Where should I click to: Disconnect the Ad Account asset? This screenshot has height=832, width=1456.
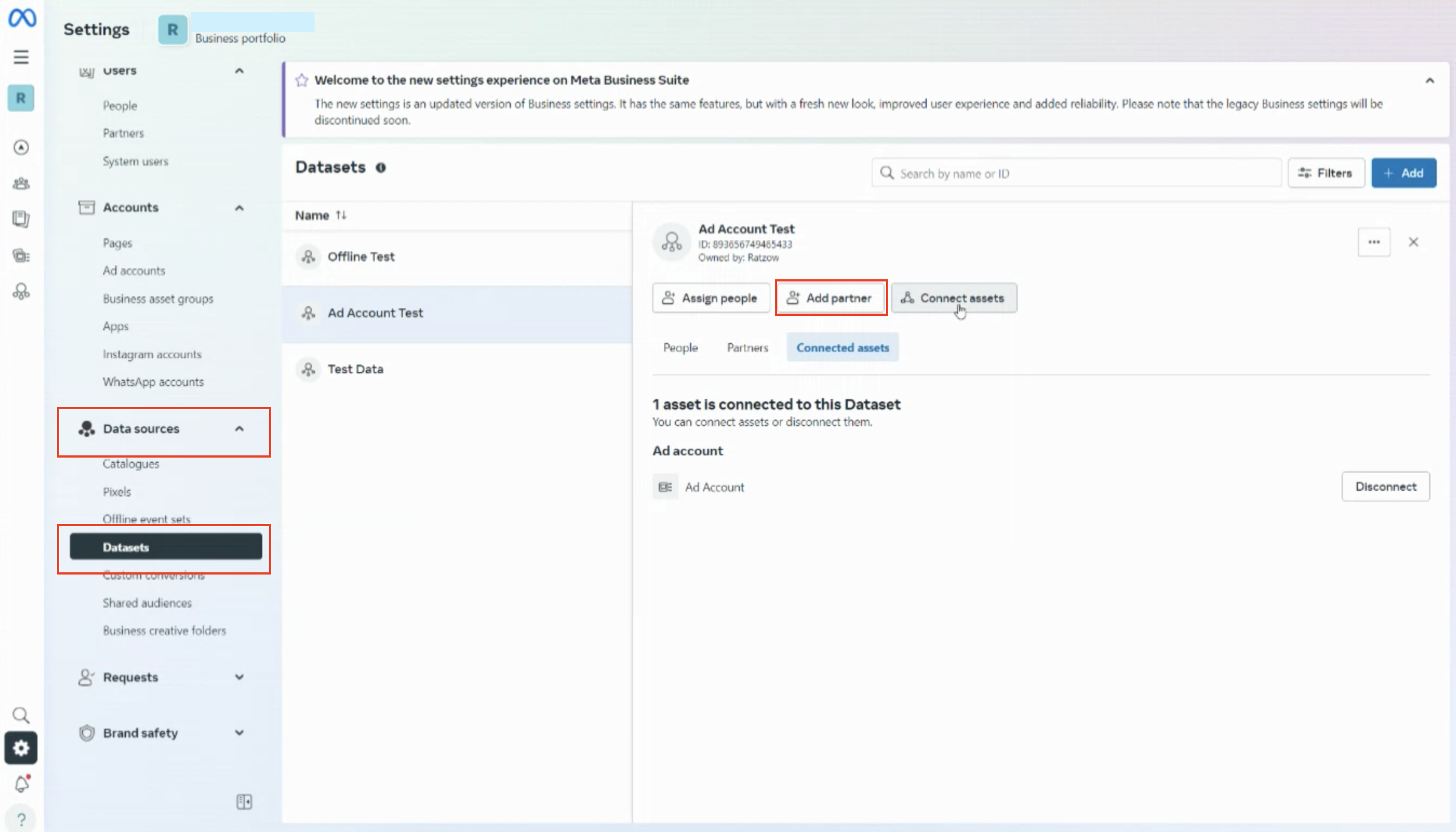coord(1386,487)
